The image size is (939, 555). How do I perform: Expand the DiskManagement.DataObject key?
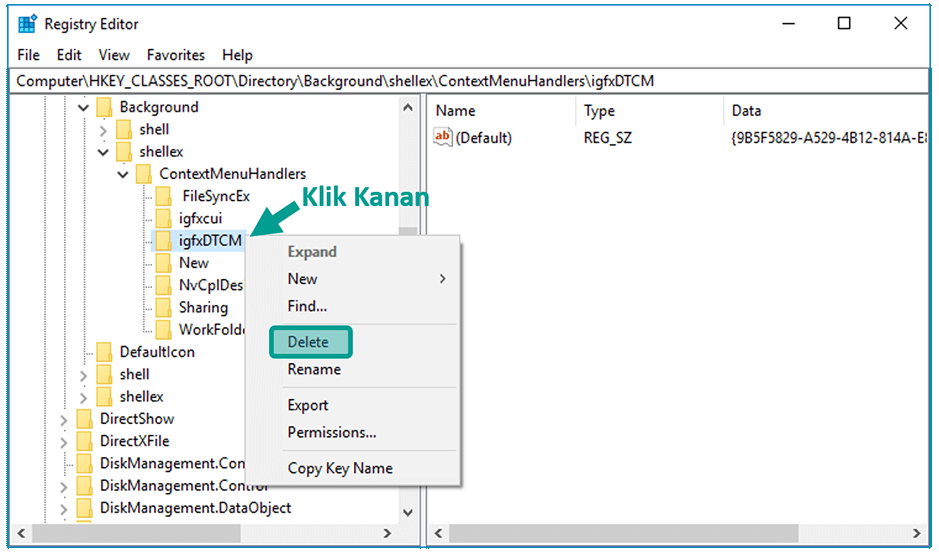coord(63,509)
